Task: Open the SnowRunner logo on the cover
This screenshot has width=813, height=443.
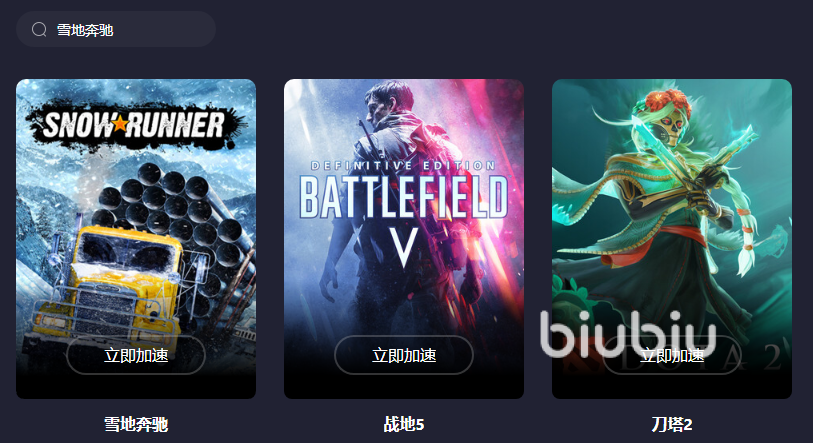Action: (x=135, y=124)
